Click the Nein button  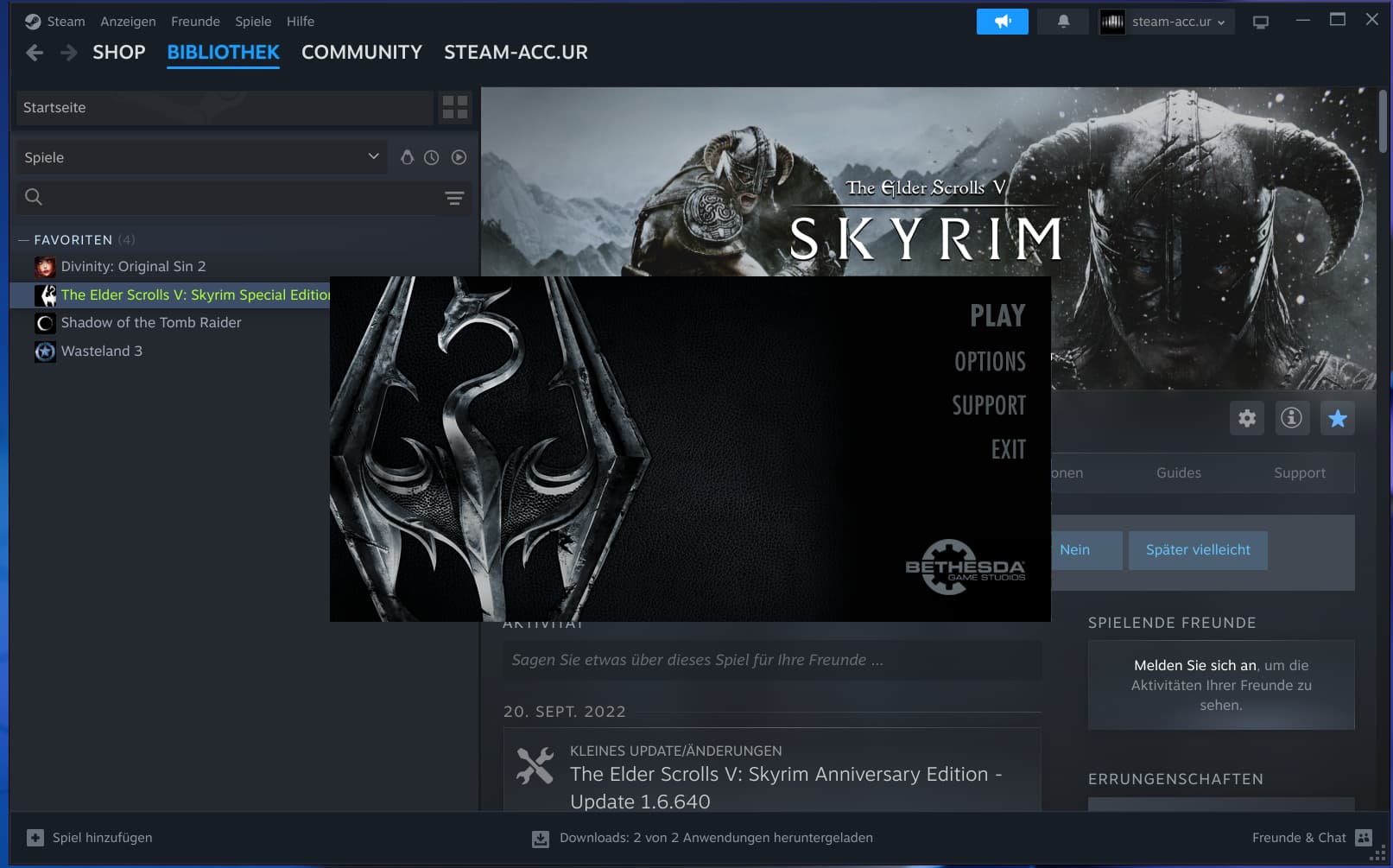click(x=1086, y=550)
